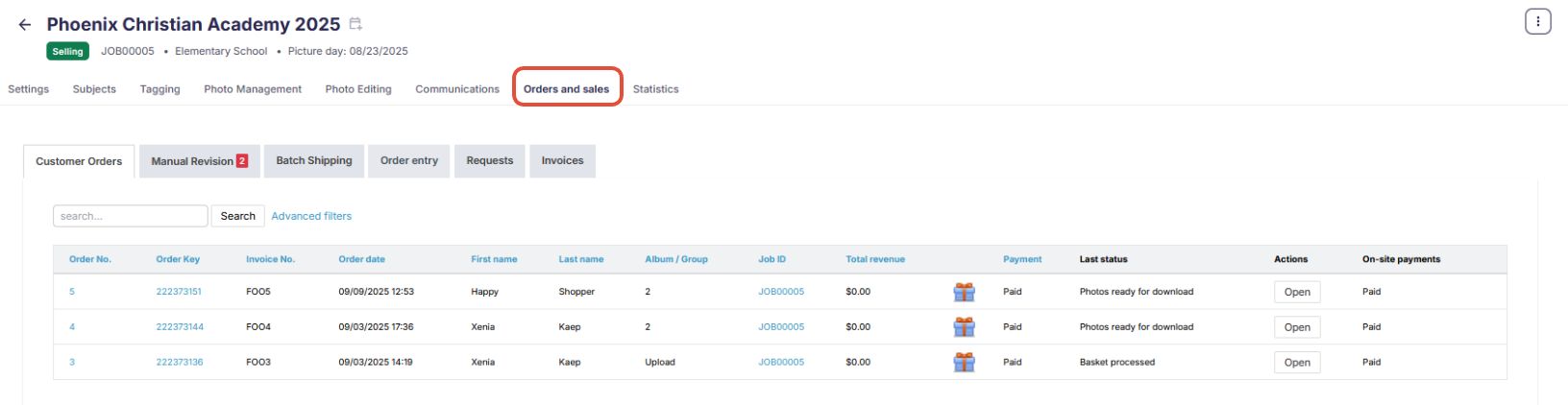Open order number 3 link
This screenshot has width=1568, height=405.
tap(72, 363)
